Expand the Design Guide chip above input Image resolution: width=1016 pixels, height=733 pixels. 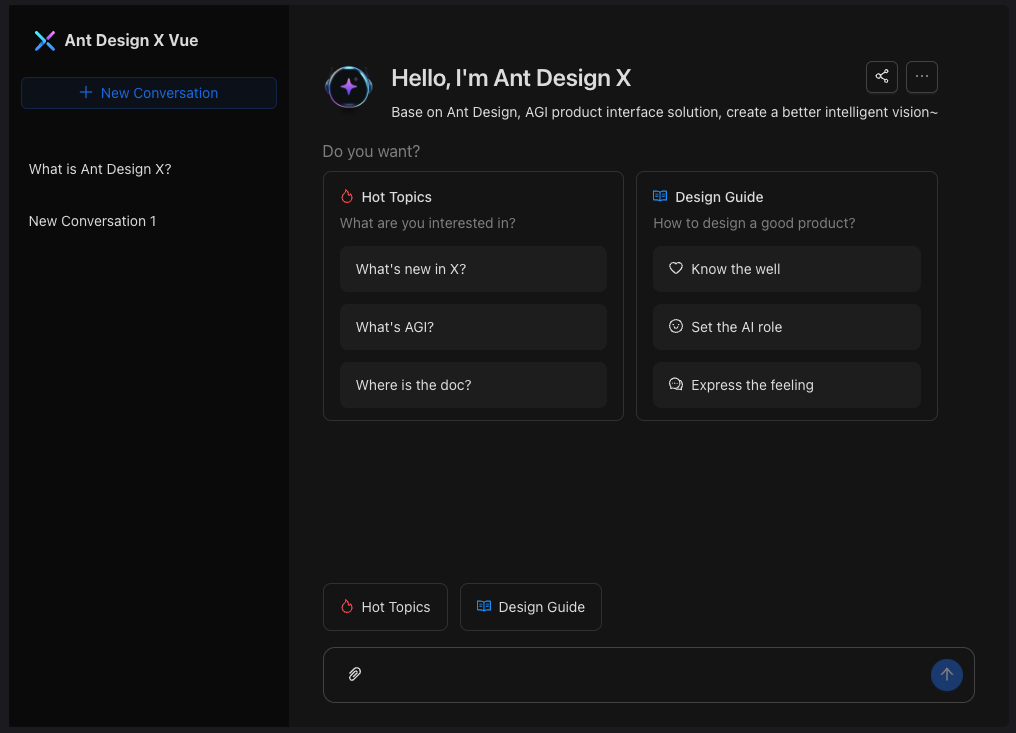point(530,607)
